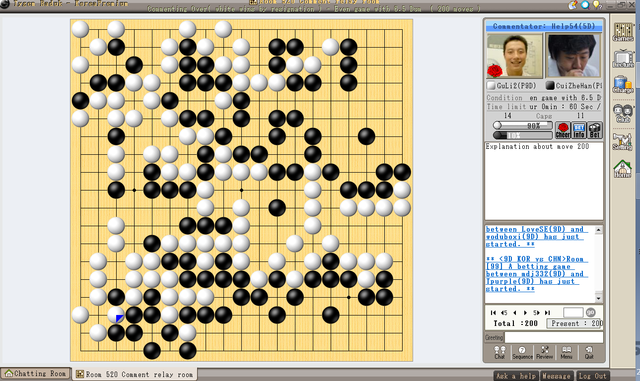Click the Log Out button

point(592,376)
